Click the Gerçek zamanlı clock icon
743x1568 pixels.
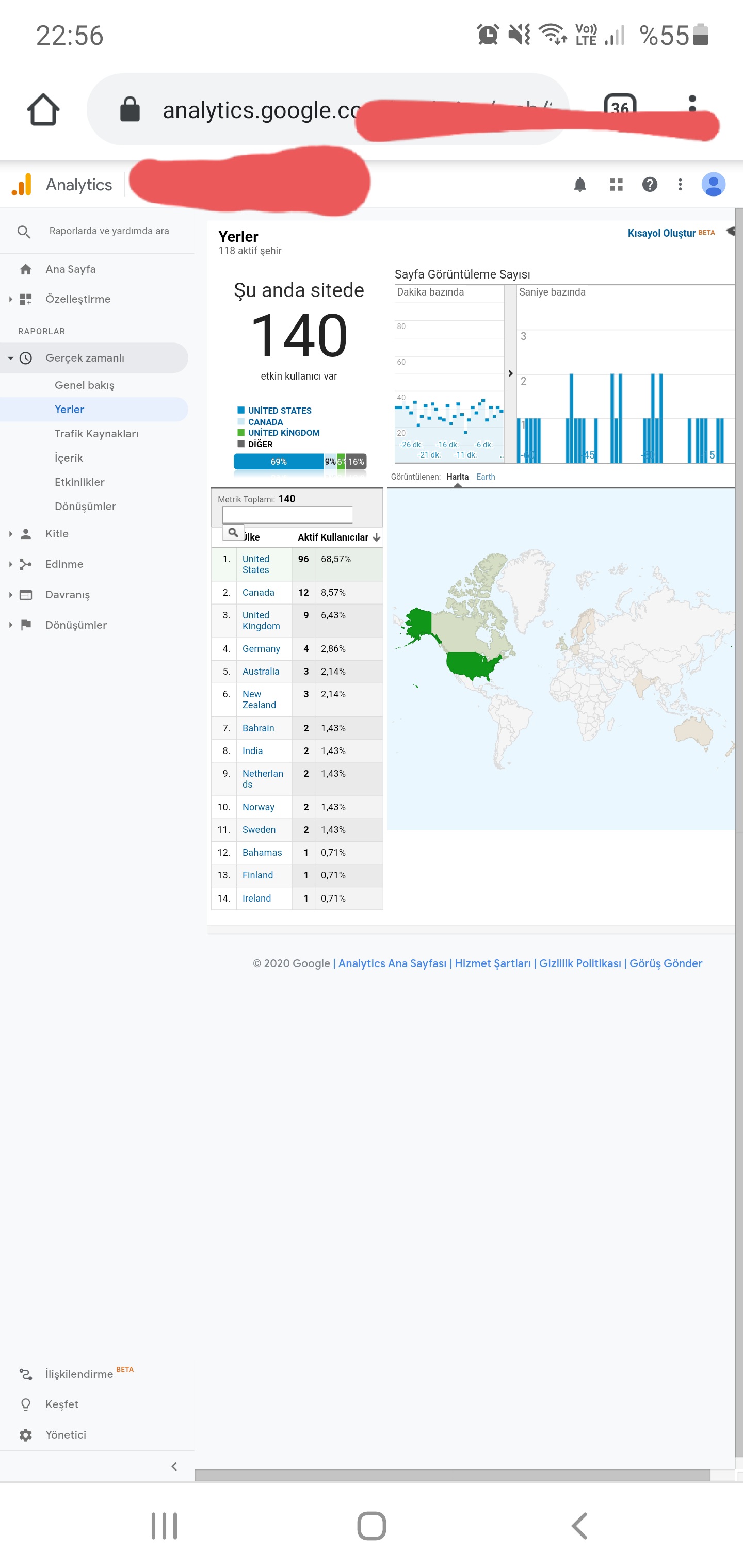(x=26, y=358)
